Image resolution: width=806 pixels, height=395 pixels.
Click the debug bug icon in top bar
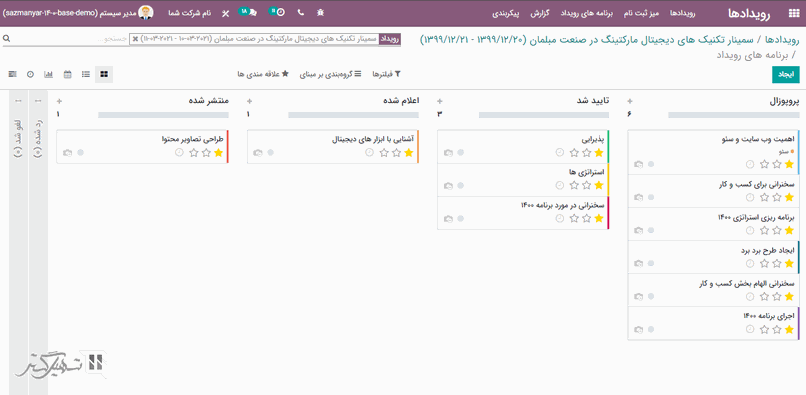(x=320, y=13)
